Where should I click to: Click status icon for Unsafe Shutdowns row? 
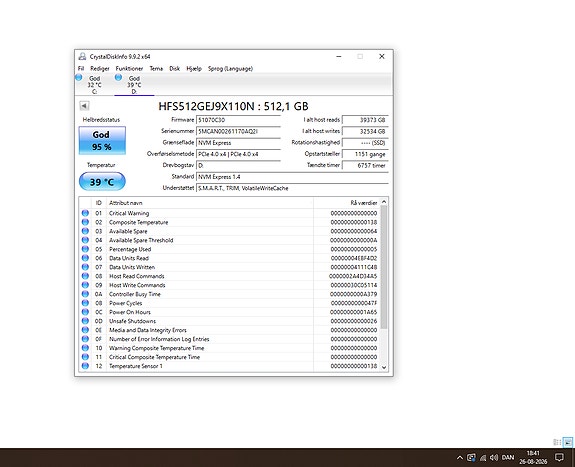click(85, 321)
